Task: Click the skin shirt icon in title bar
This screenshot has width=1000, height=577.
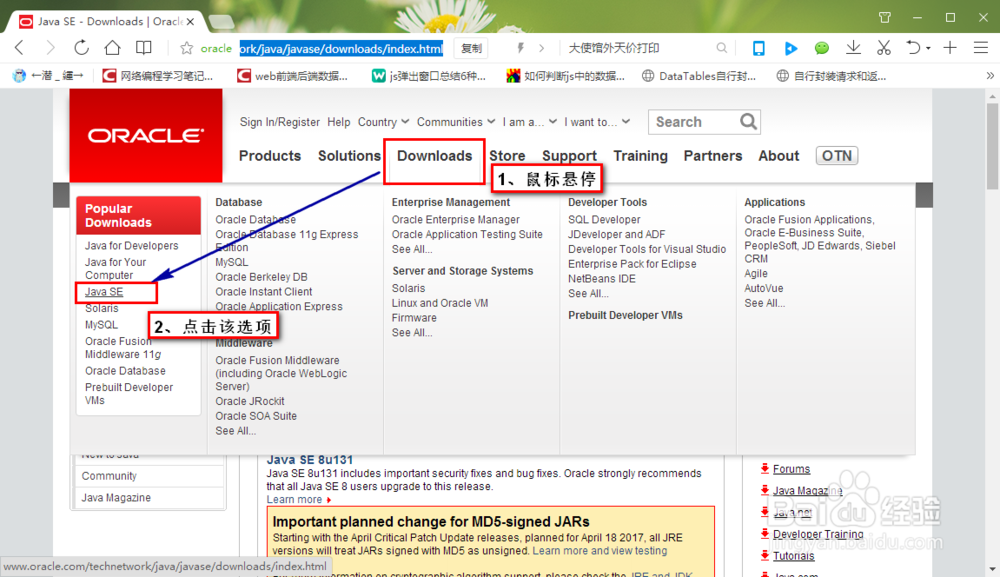Action: click(885, 17)
